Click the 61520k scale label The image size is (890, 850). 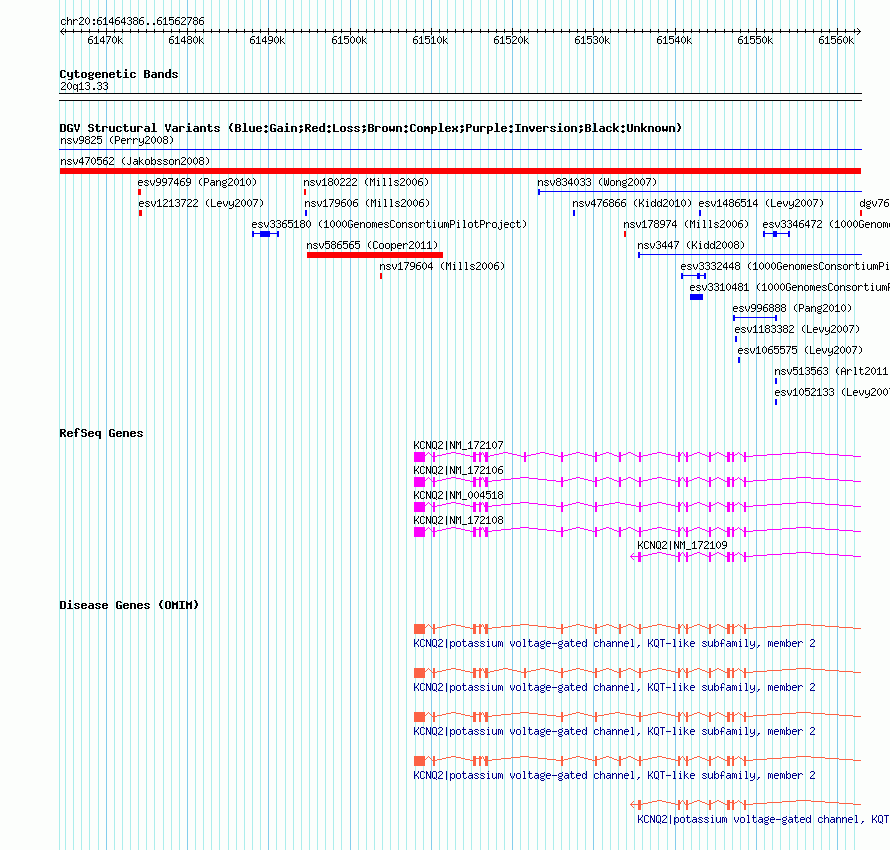click(511, 40)
